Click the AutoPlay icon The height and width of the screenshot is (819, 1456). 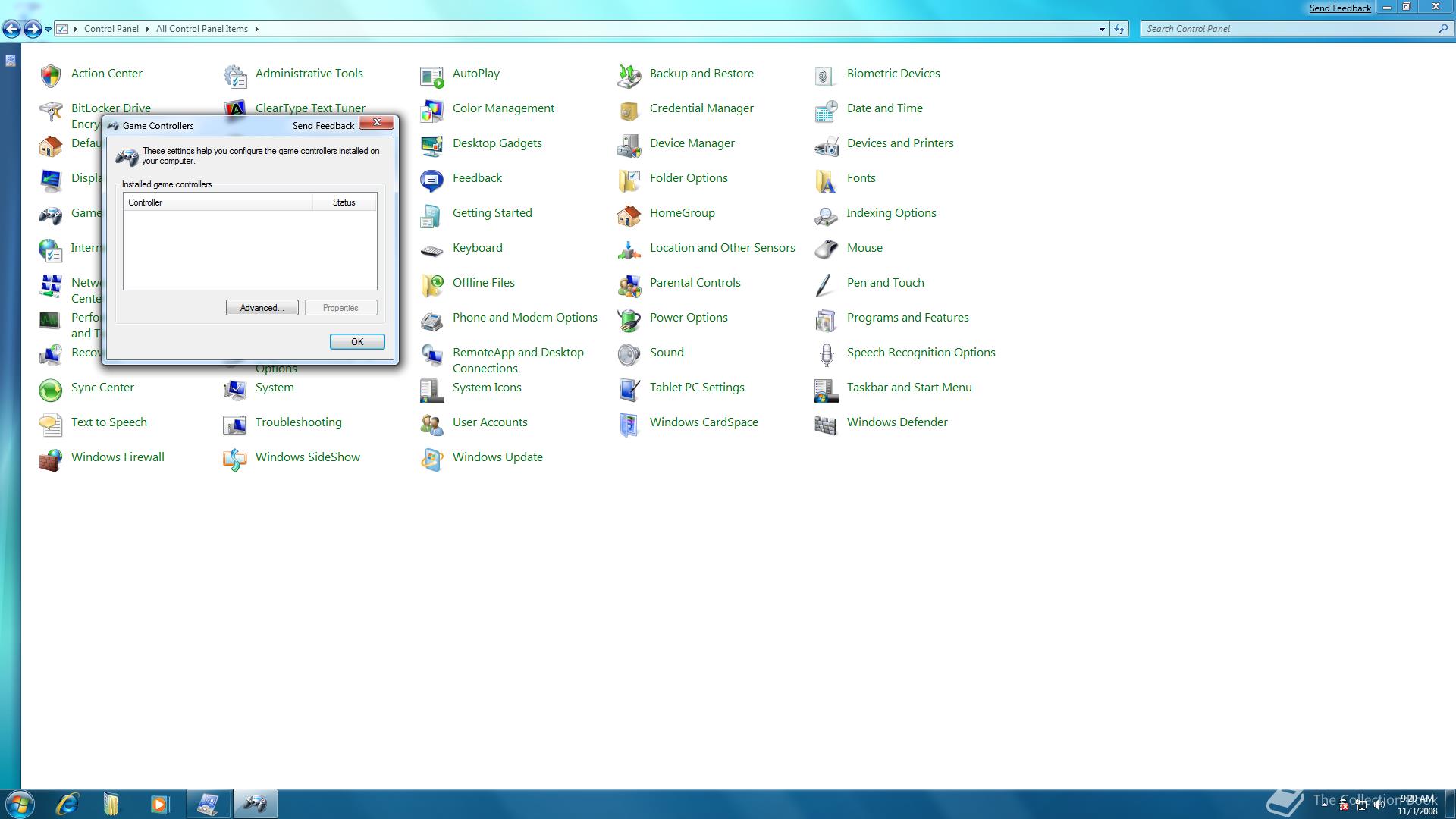point(432,76)
